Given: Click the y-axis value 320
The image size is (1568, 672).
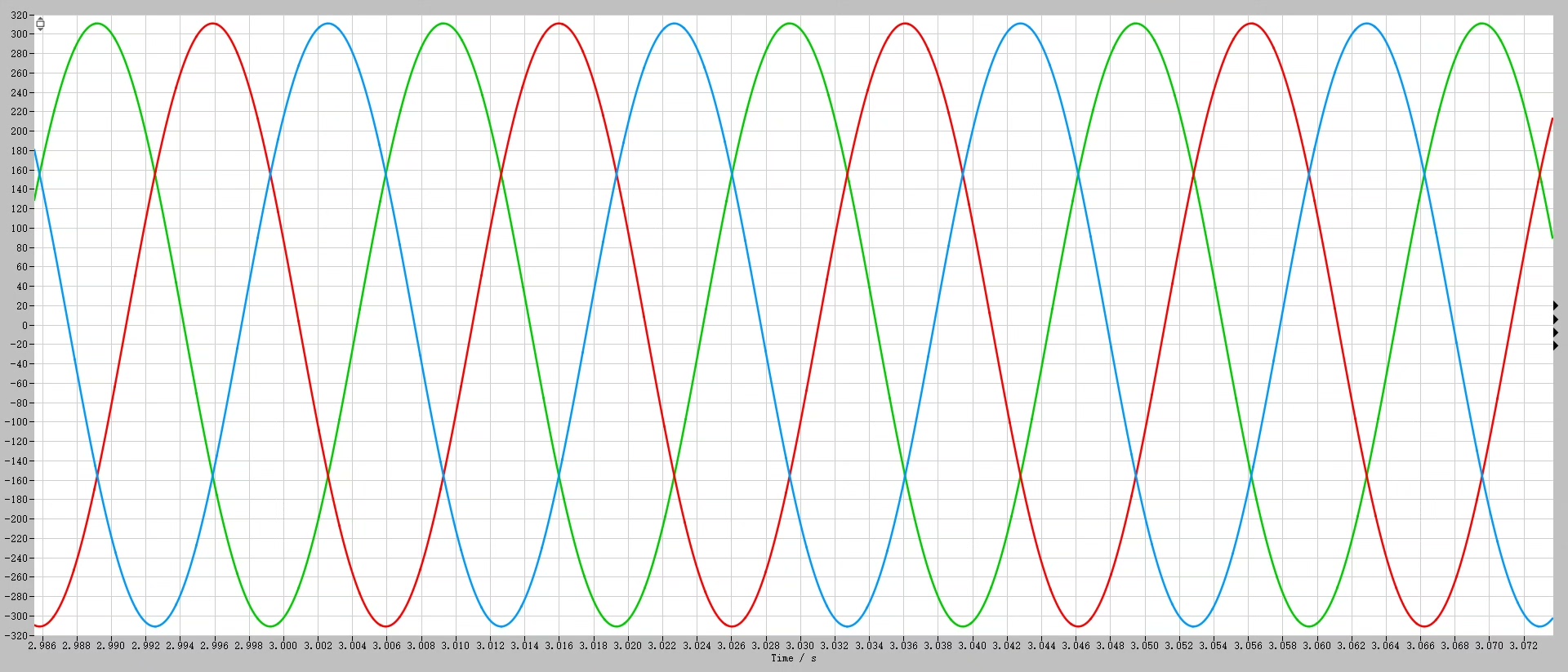Looking at the screenshot, I should click(20, 15).
